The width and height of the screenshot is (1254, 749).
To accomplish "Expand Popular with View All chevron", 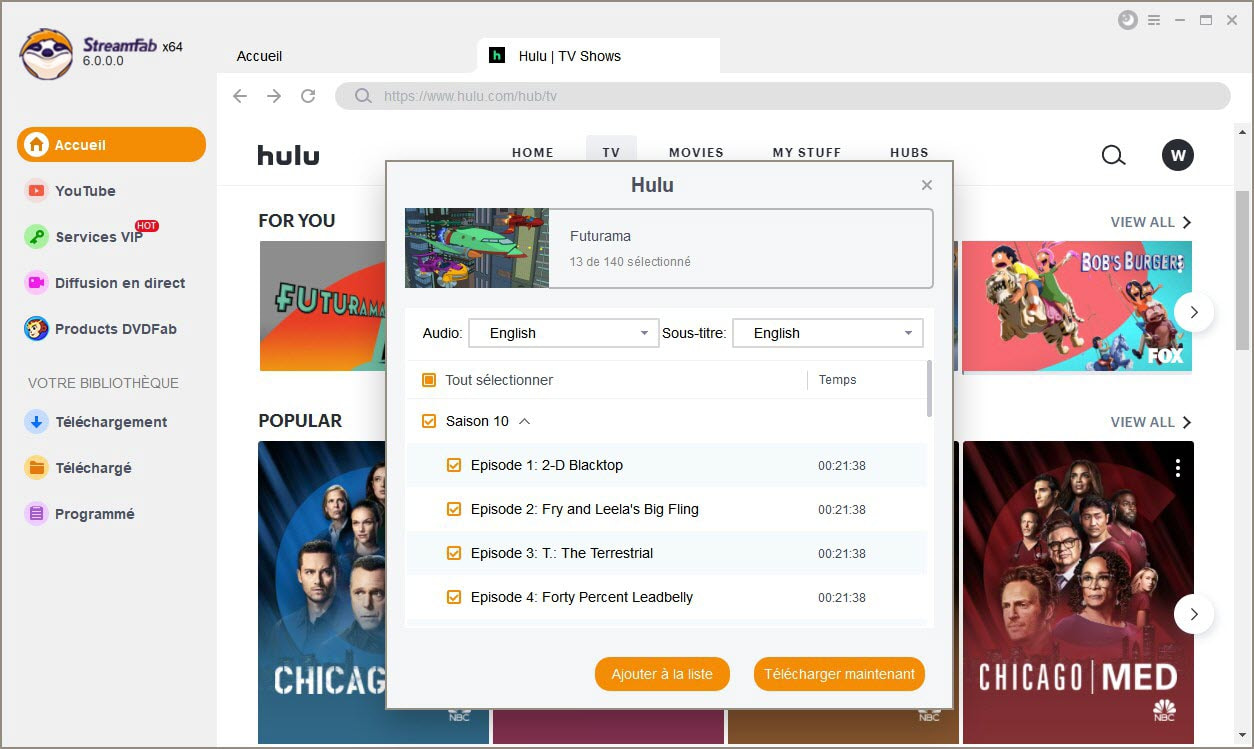I will tap(1186, 422).
